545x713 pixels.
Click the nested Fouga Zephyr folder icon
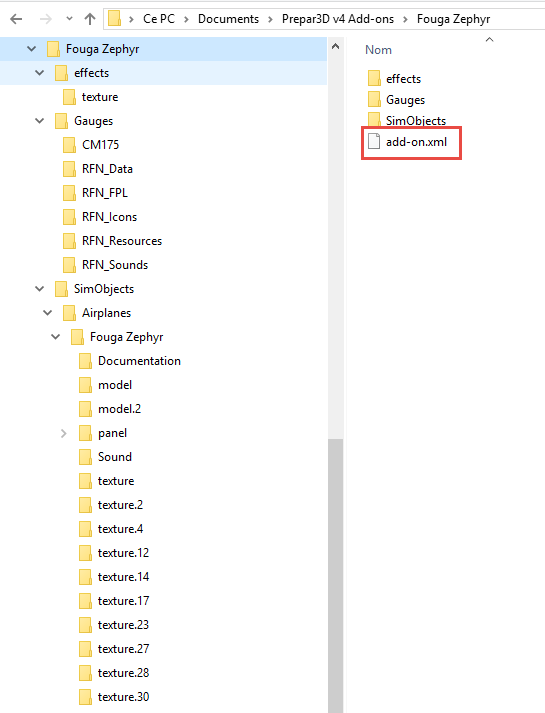point(77,337)
